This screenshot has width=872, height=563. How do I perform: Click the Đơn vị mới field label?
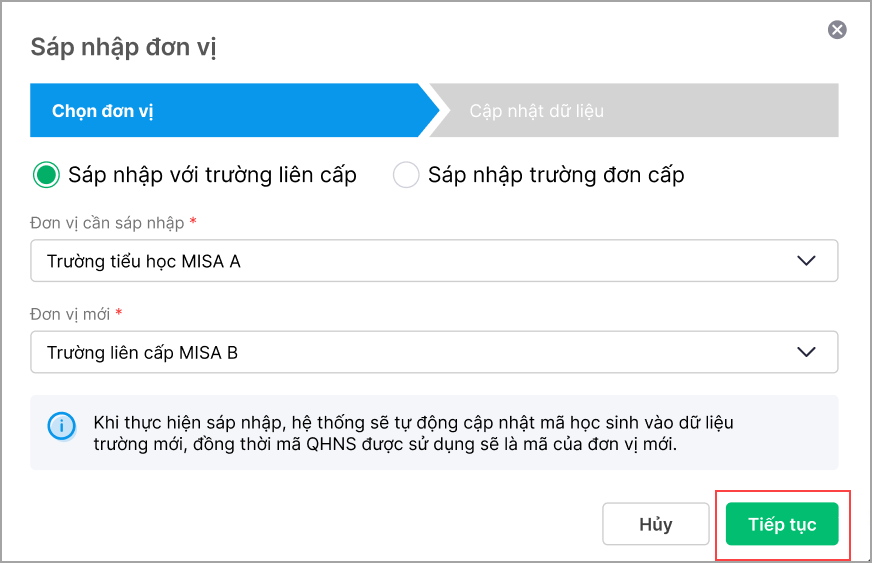[x=70, y=314]
